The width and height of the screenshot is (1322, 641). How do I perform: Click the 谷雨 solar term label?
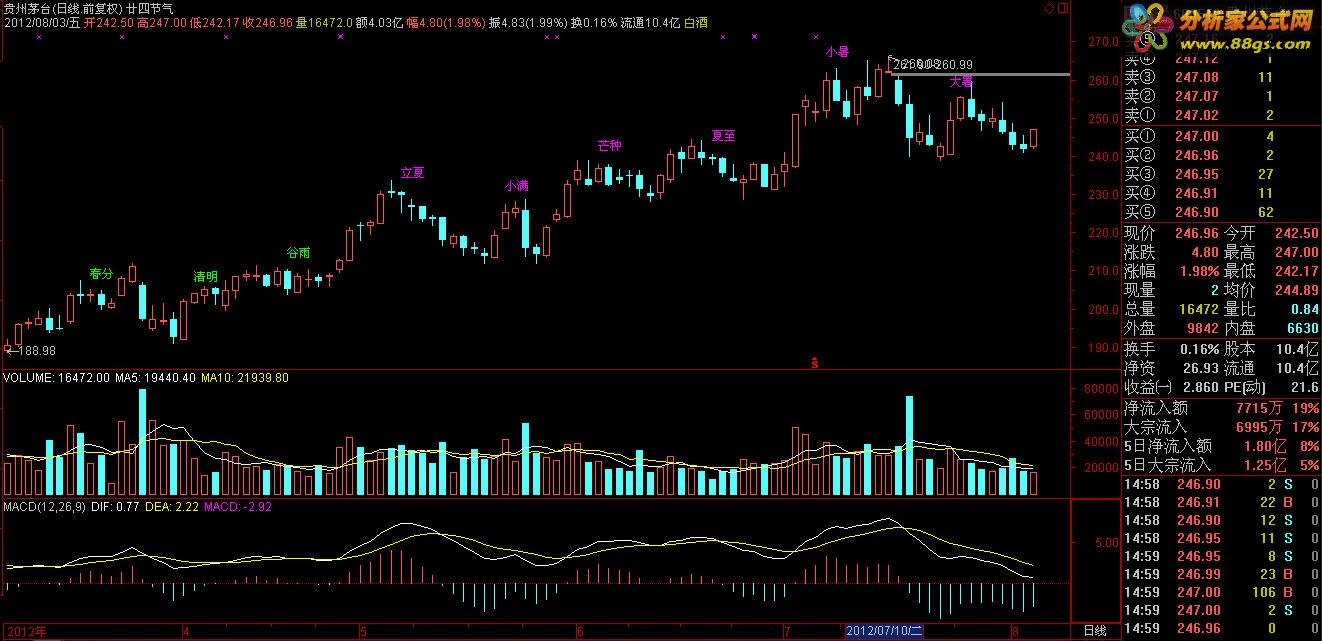298,252
